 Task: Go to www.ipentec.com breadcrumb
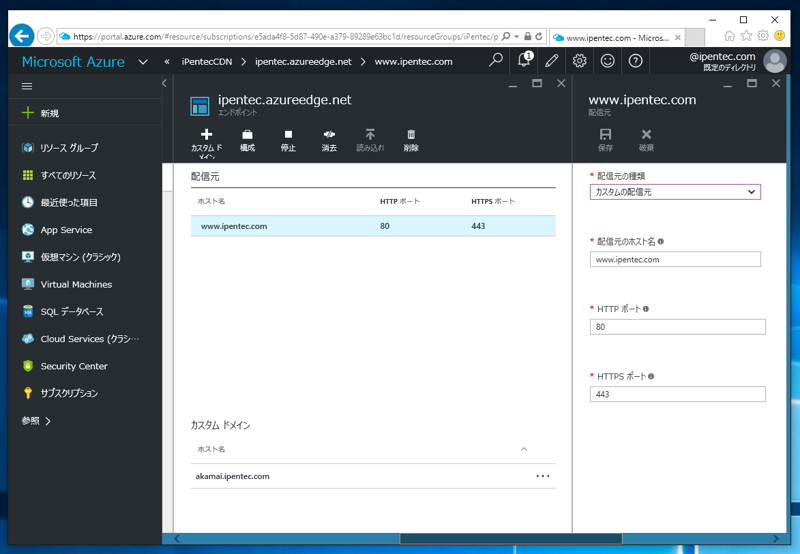click(x=413, y=62)
